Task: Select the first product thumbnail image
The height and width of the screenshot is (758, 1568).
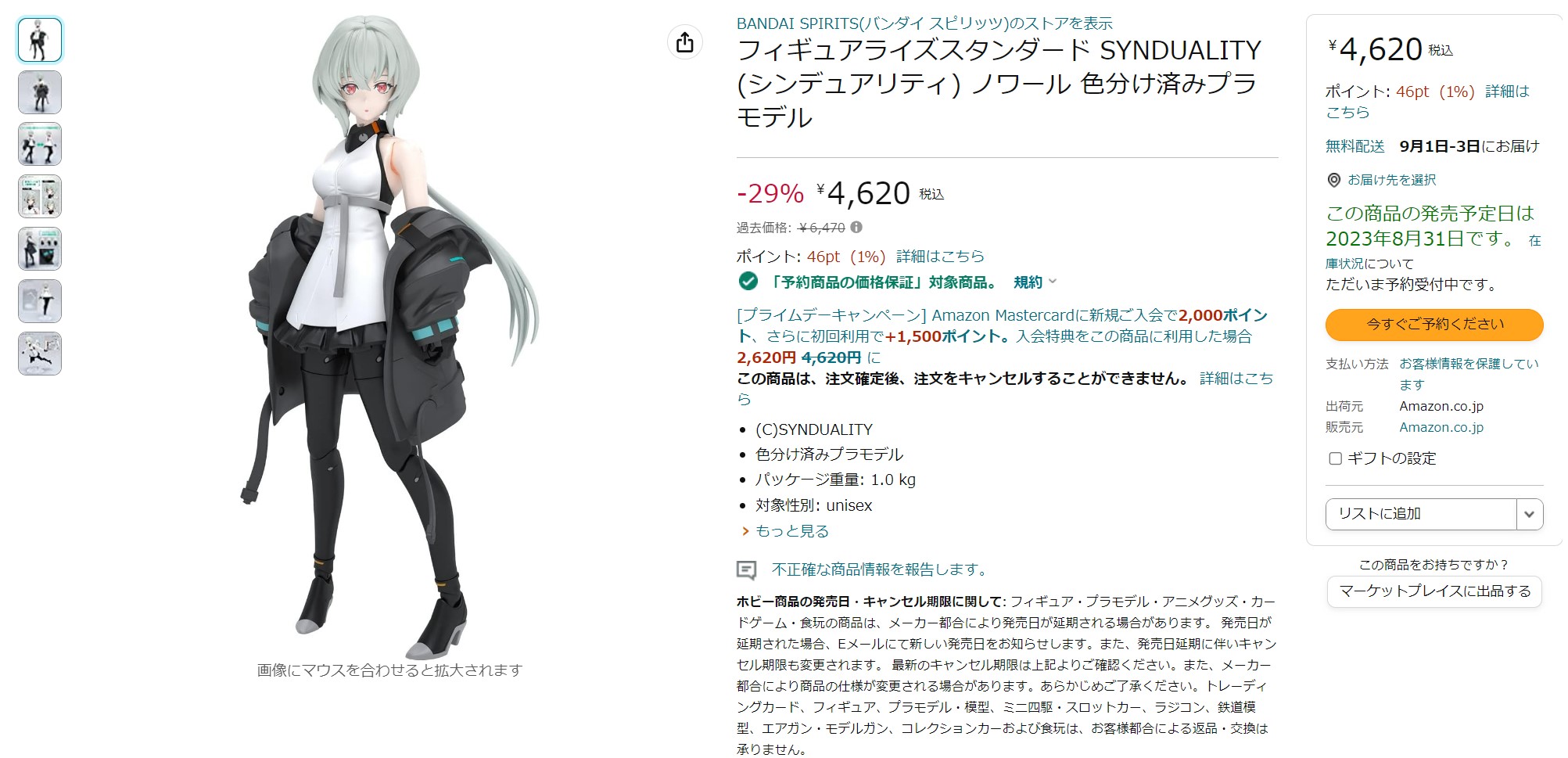Action: pos(40,40)
